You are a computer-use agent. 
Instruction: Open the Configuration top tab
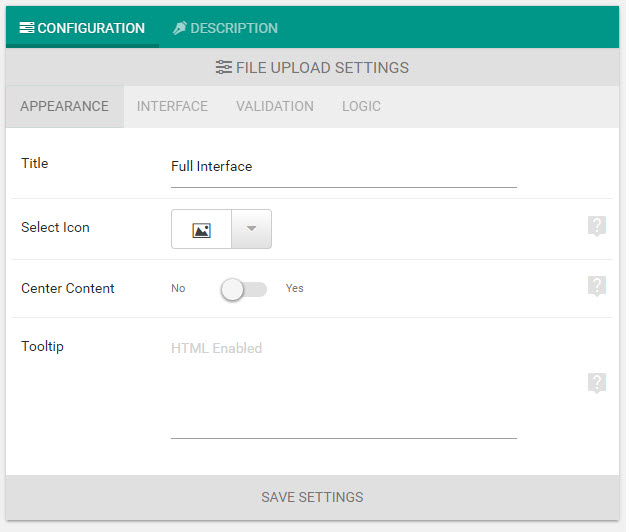(82, 28)
